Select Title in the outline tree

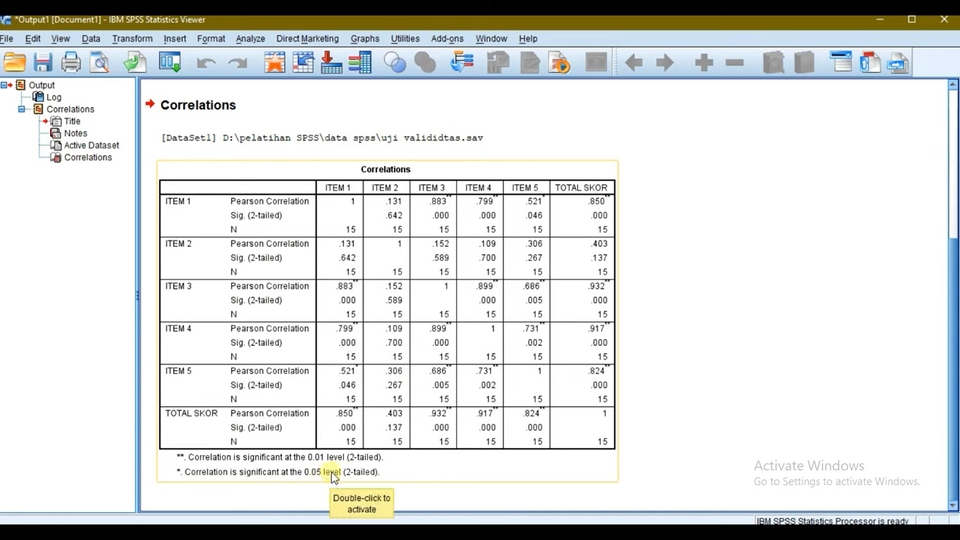click(72, 121)
